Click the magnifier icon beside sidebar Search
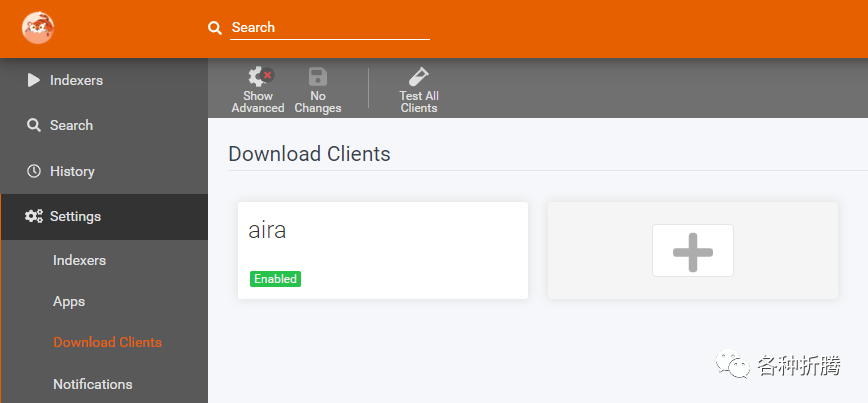 click(x=34, y=126)
